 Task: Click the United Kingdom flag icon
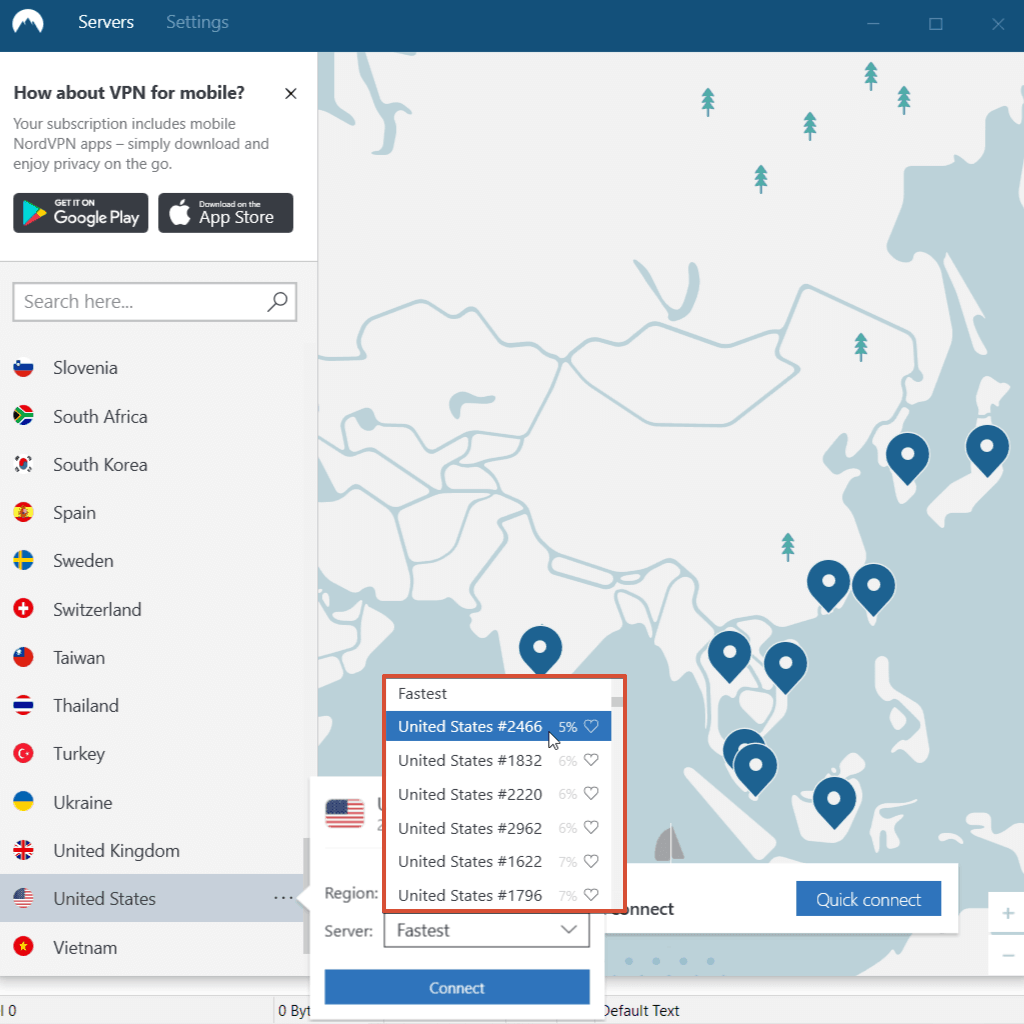[24, 850]
